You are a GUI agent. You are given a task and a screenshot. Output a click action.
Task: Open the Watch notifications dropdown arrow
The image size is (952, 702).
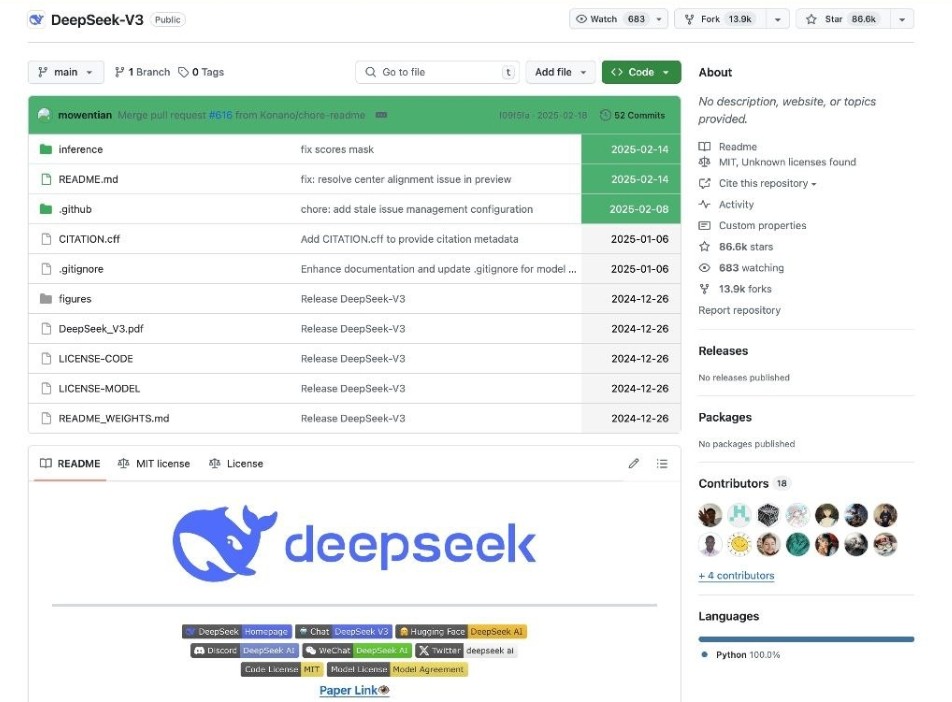(x=659, y=19)
